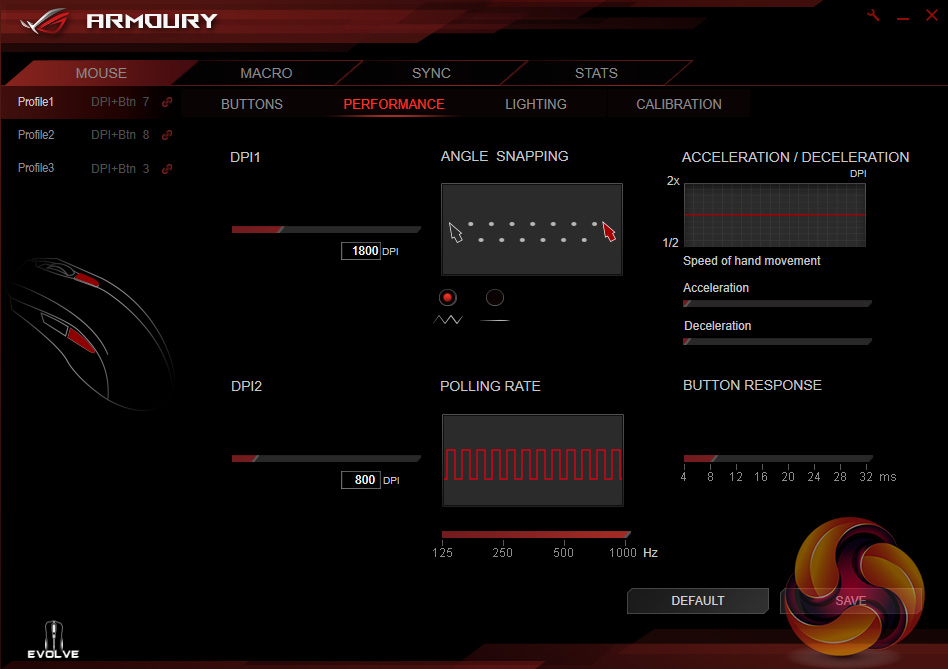Click the mouse outline illustration

tap(91, 332)
